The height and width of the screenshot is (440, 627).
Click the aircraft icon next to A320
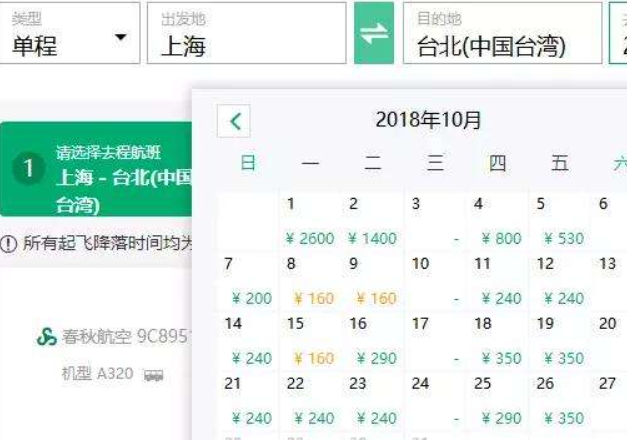(154, 375)
